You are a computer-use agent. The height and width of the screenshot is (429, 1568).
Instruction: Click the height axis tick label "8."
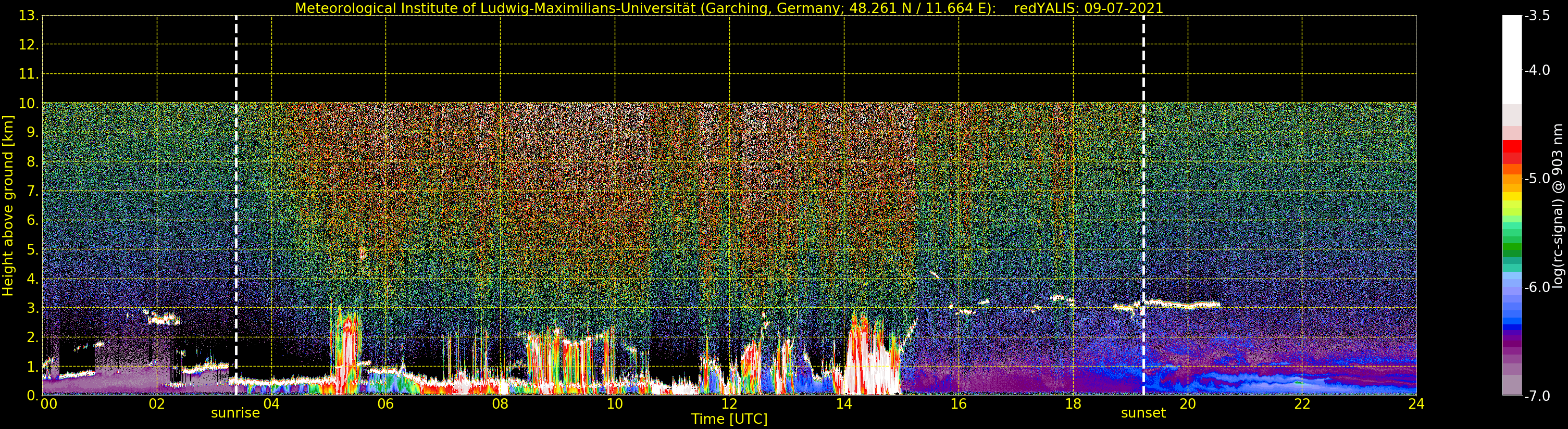(33, 162)
